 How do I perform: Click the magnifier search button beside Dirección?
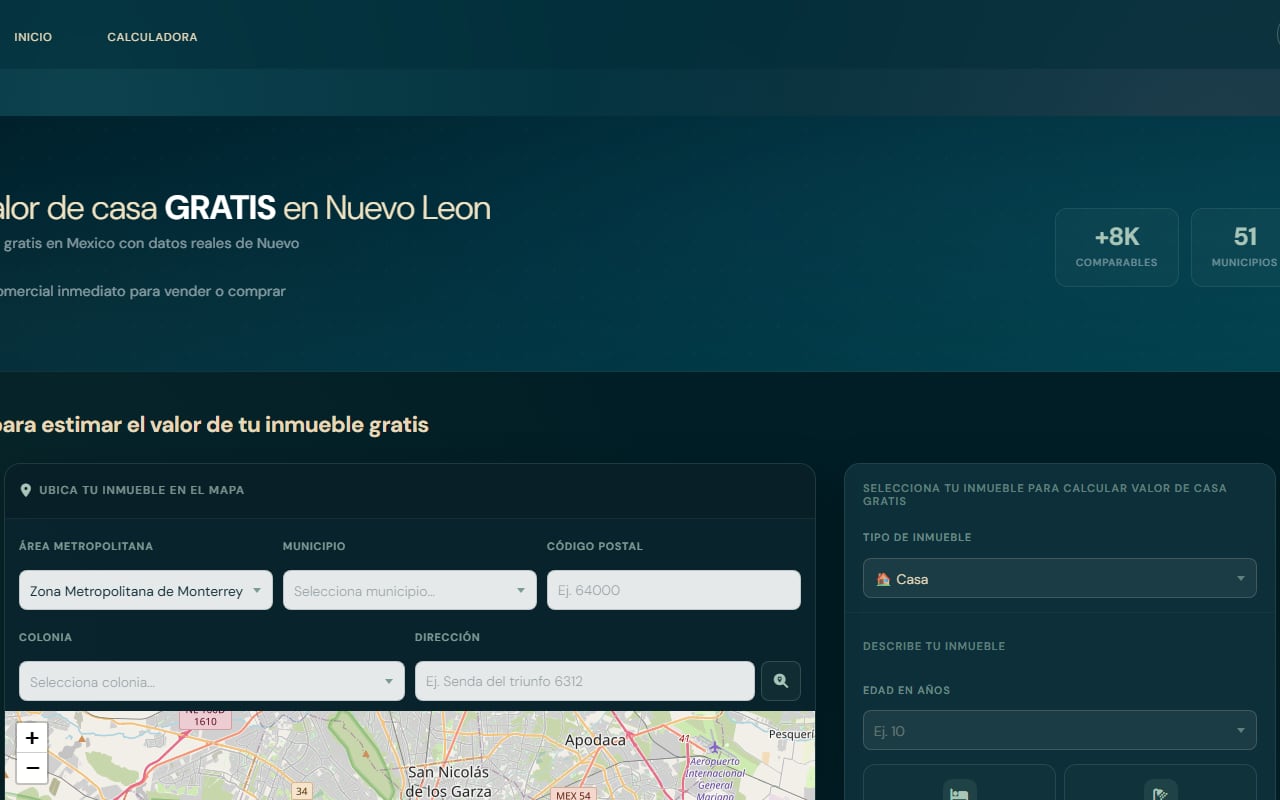pyautogui.click(x=781, y=681)
